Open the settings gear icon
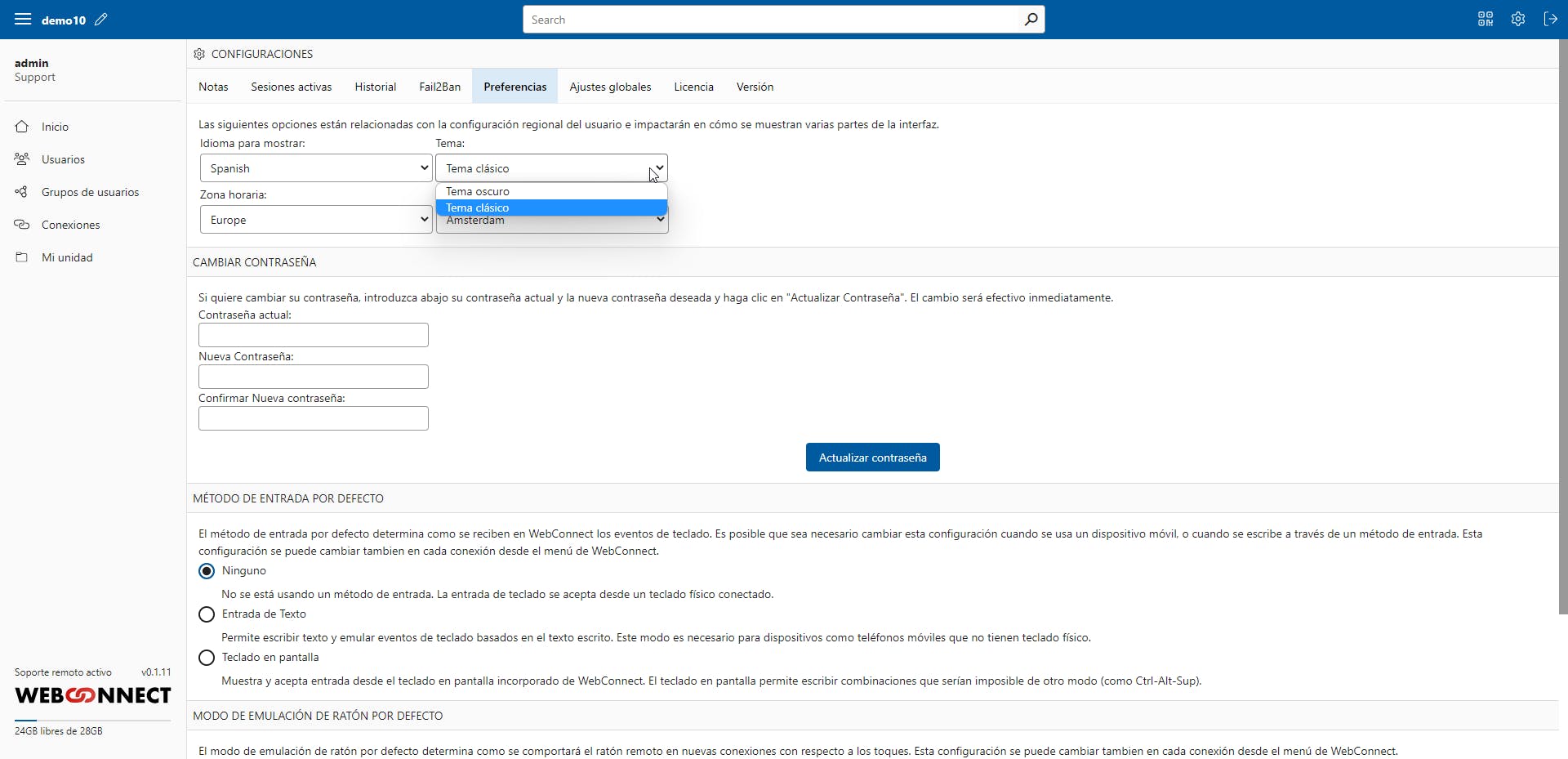Viewport: 1568px width, 759px height. pyautogui.click(x=1518, y=19)
